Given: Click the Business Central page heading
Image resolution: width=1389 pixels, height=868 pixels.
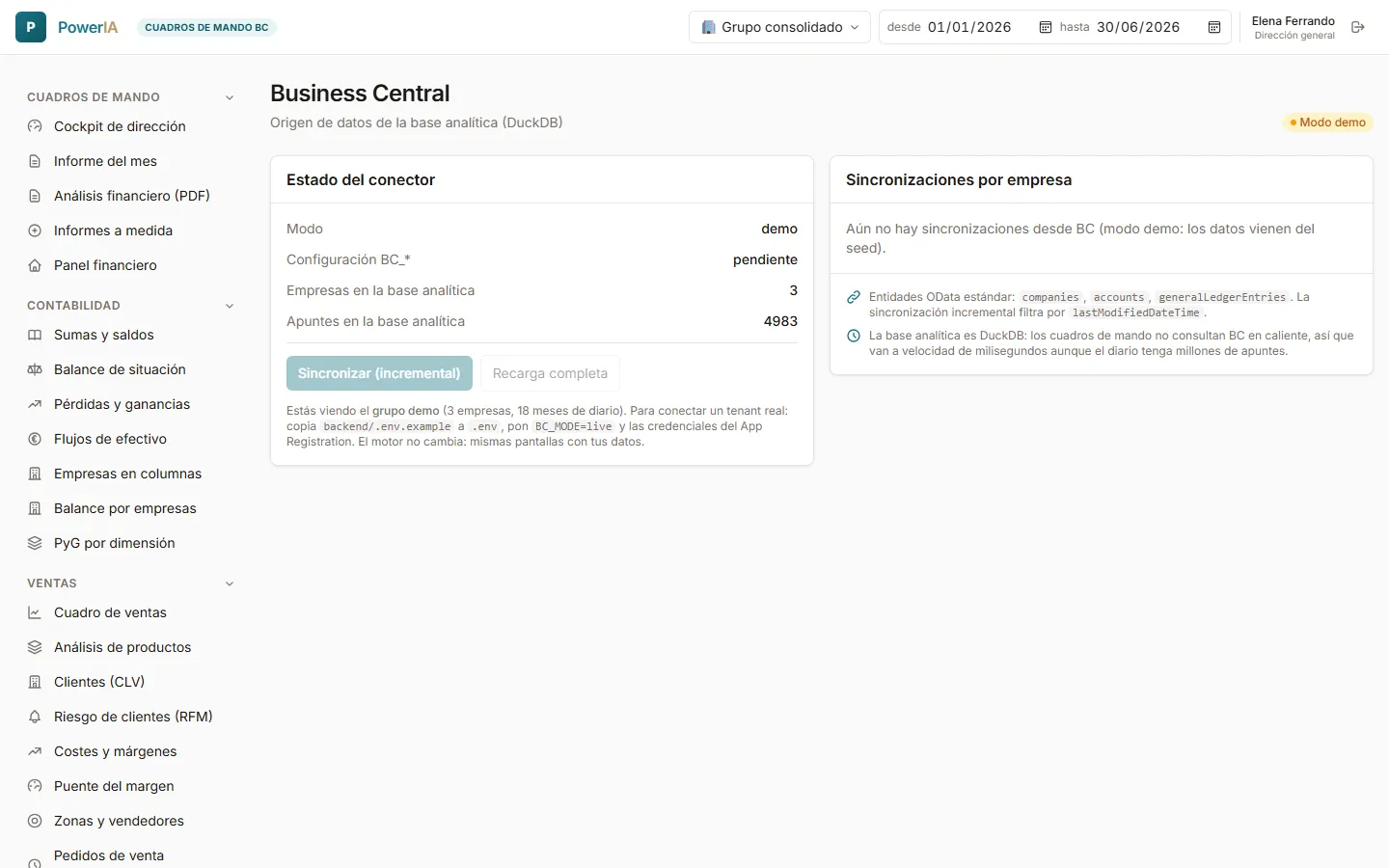Looking at the screenshot, I should pos(360,94).
